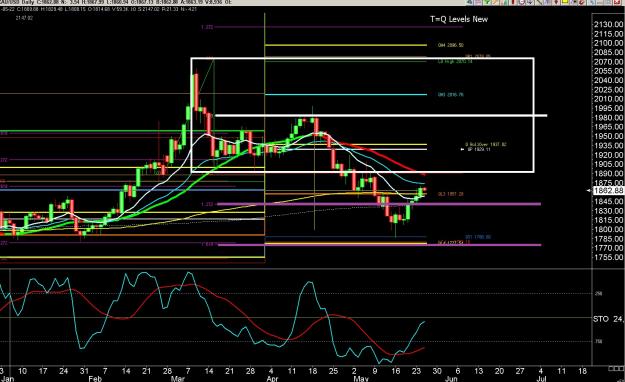Select the 1950.00 price scale value

[608, 136]
